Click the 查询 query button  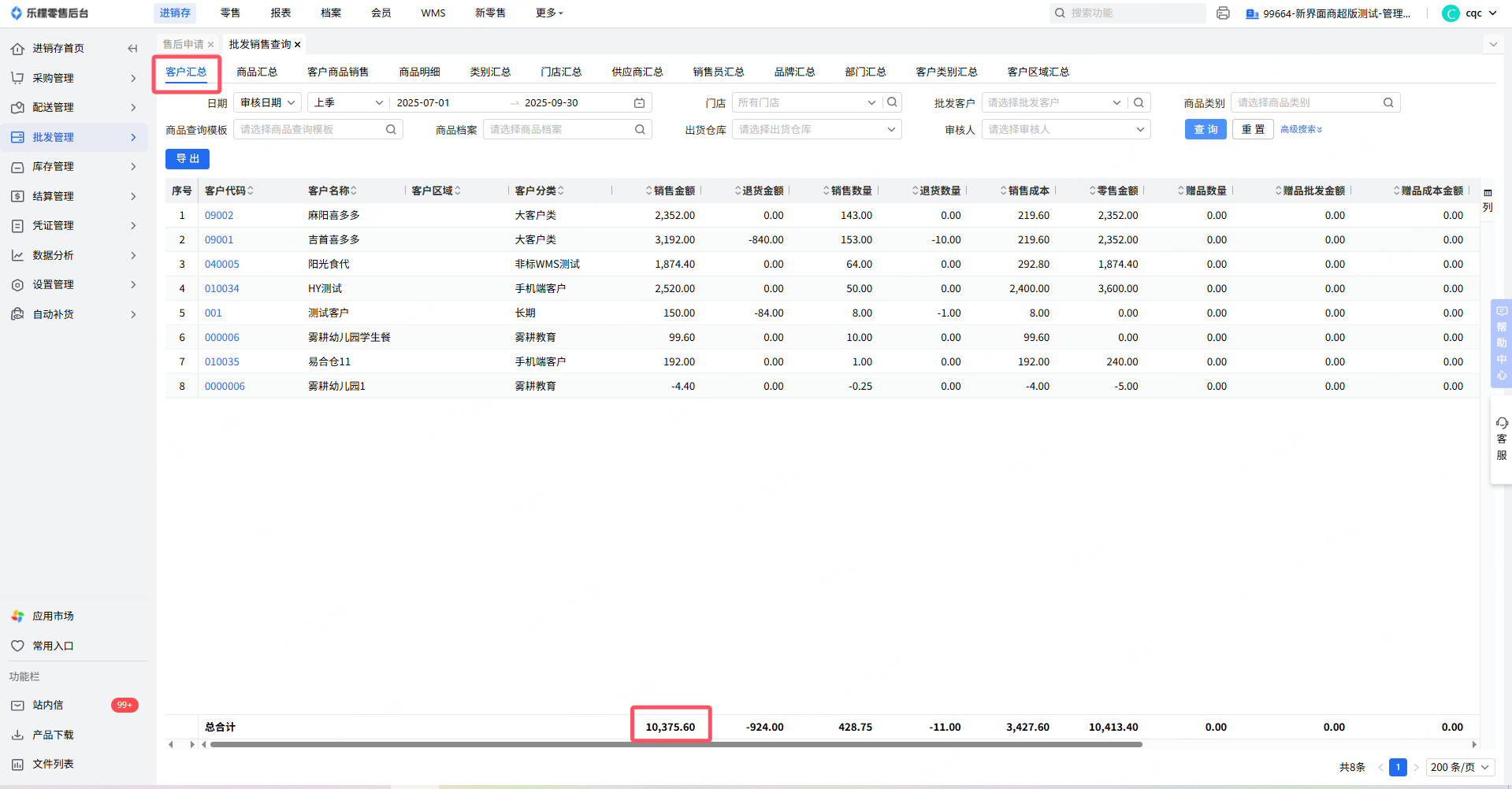point(1205,130)
